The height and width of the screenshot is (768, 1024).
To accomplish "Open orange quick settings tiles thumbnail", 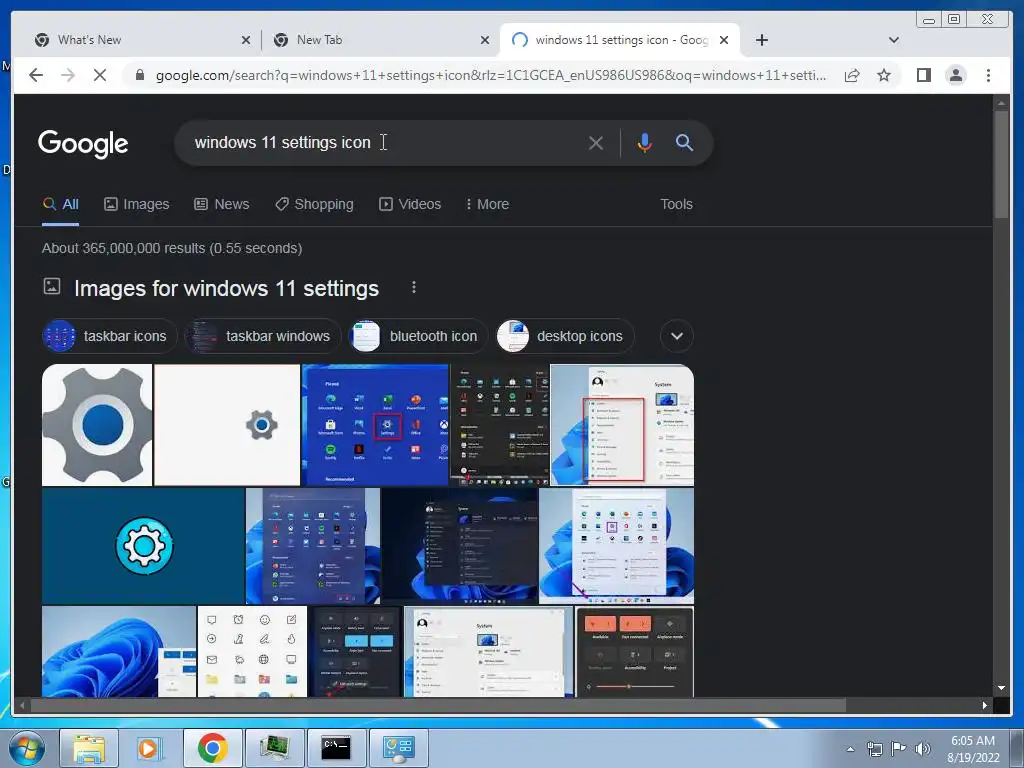I will [x=634, y=652].
